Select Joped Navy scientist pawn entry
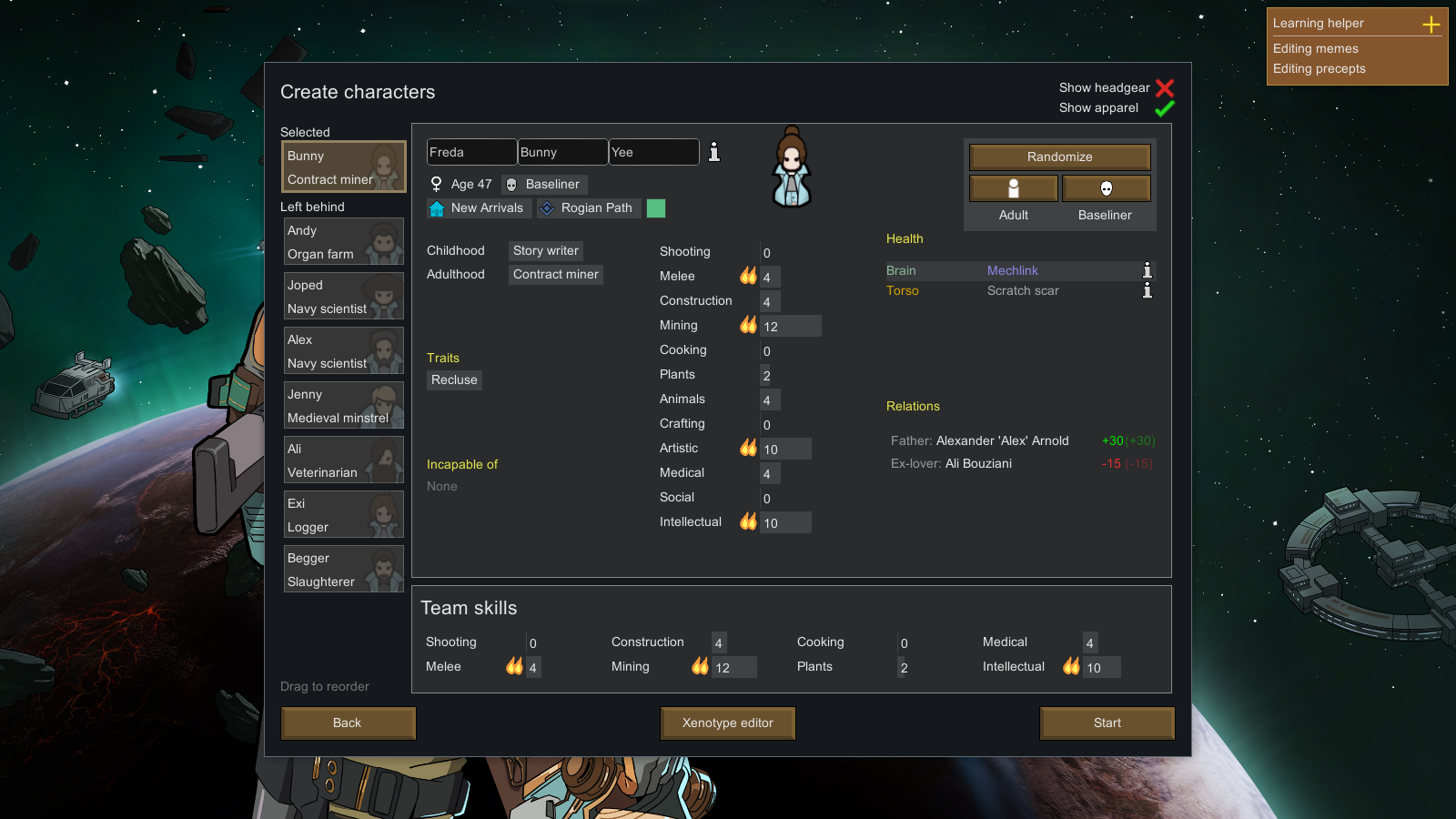This screenshot has width=1456, height=819. (x=344, y=296)
